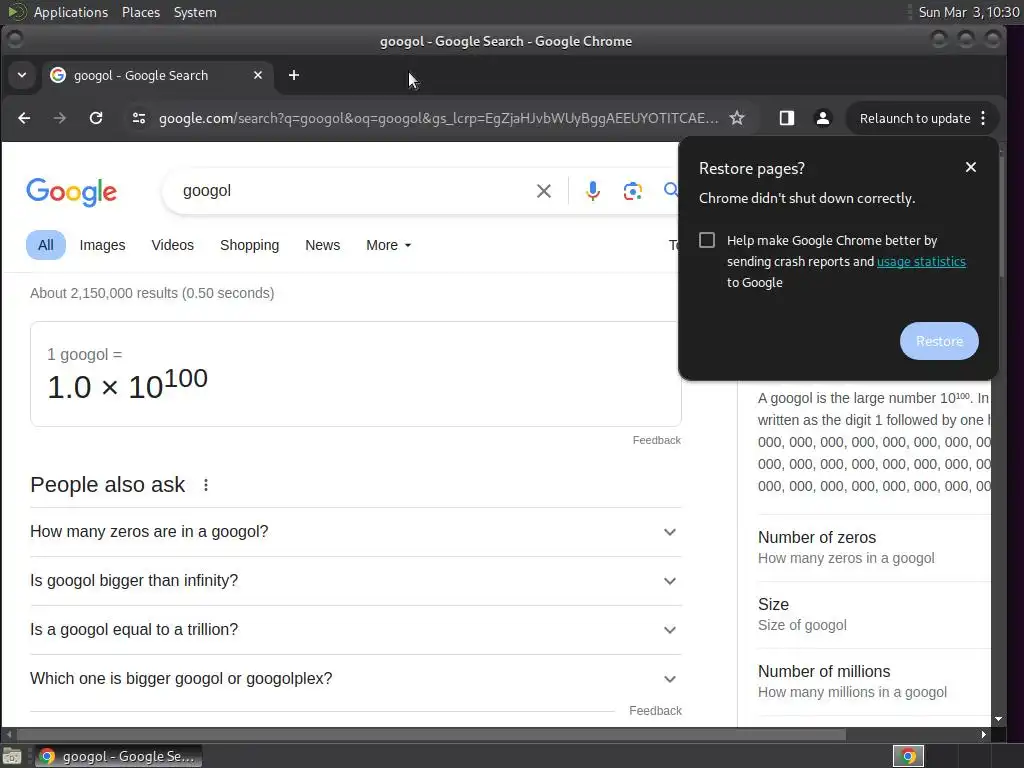Screen dimensions: 1024x768
Task: Open site information icon in address bar
Action: [x=138, y=118]
